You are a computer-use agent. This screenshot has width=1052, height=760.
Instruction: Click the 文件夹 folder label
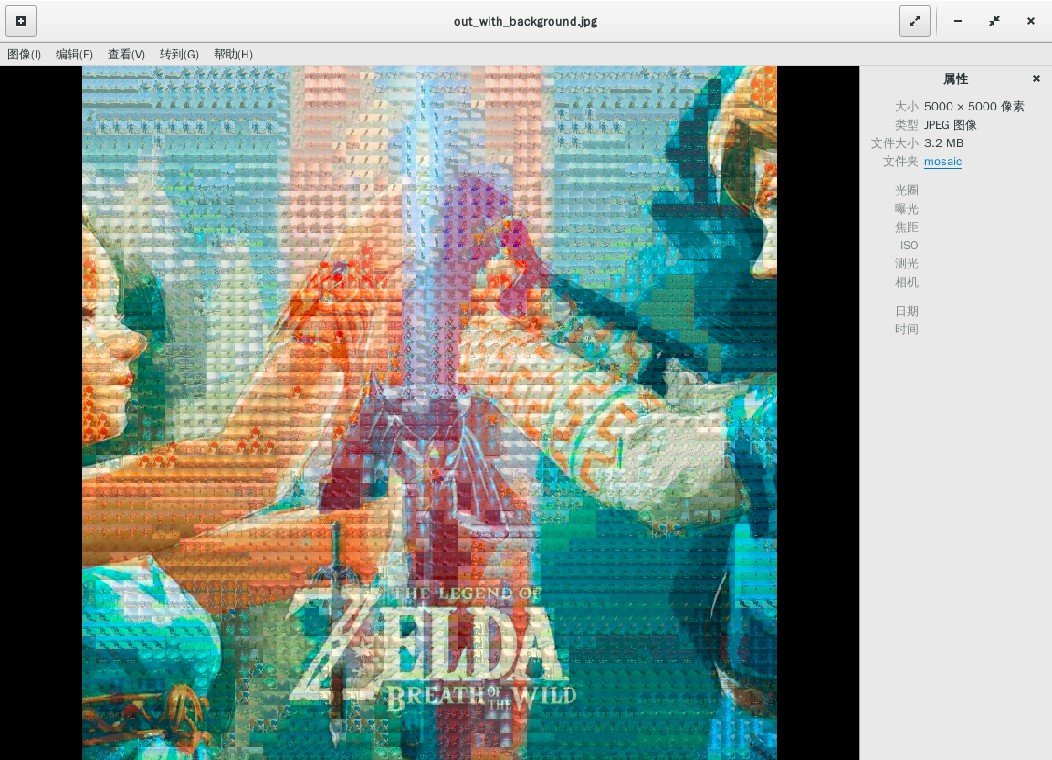coord(900,162)
